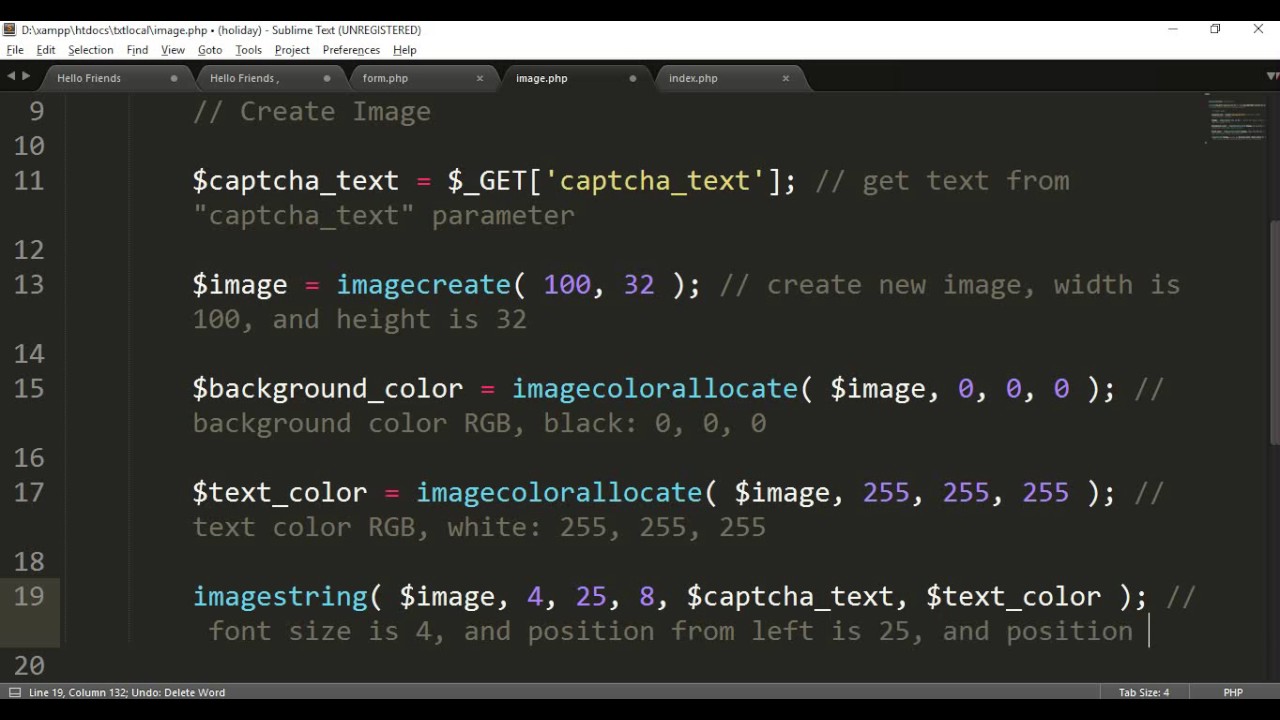Viewport: 1280px width, 720px height.
Task: Click imagecolorallocate on line 17
Action: click(x=559, y=493)
